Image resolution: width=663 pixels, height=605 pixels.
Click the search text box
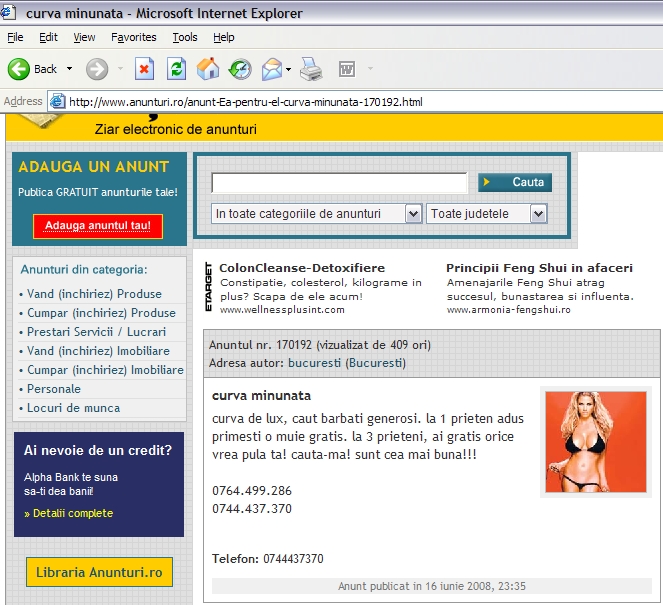pos(339,182)
